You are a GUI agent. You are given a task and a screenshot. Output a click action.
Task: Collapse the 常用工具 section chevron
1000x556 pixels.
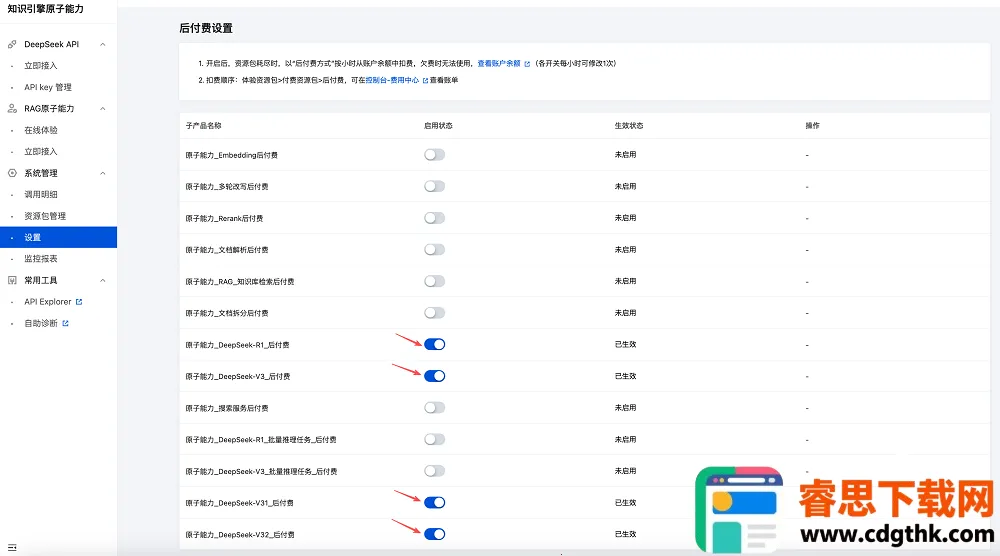103,280
